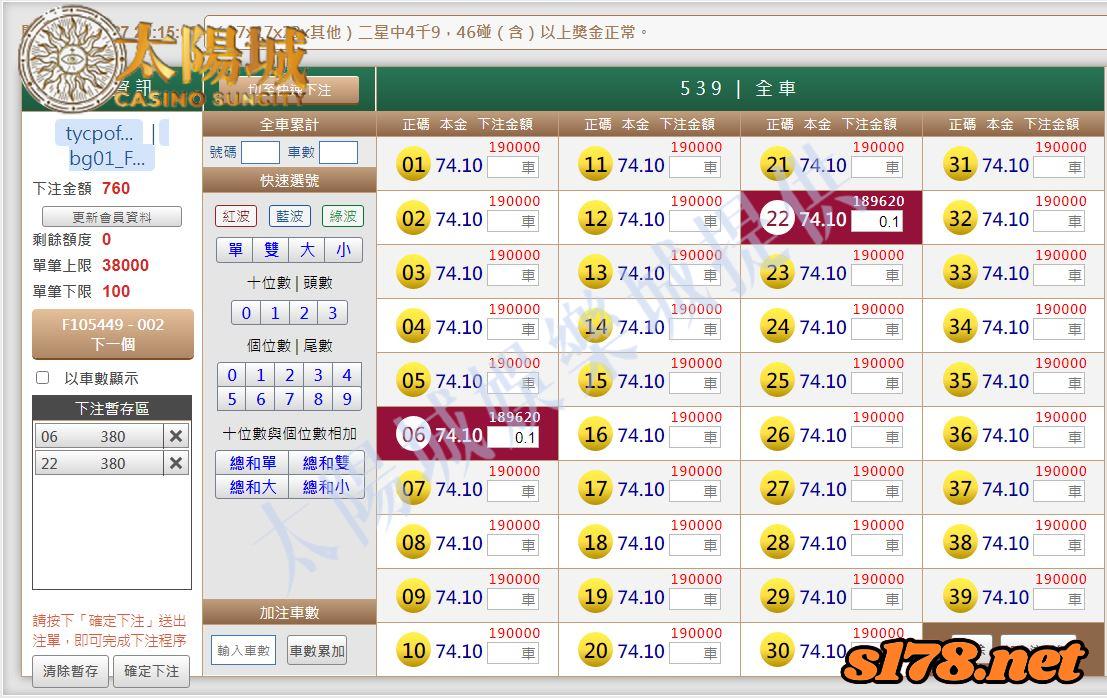Open 全車累計 section header
This screenshot has height=698, width=1107.
[289, 125]
